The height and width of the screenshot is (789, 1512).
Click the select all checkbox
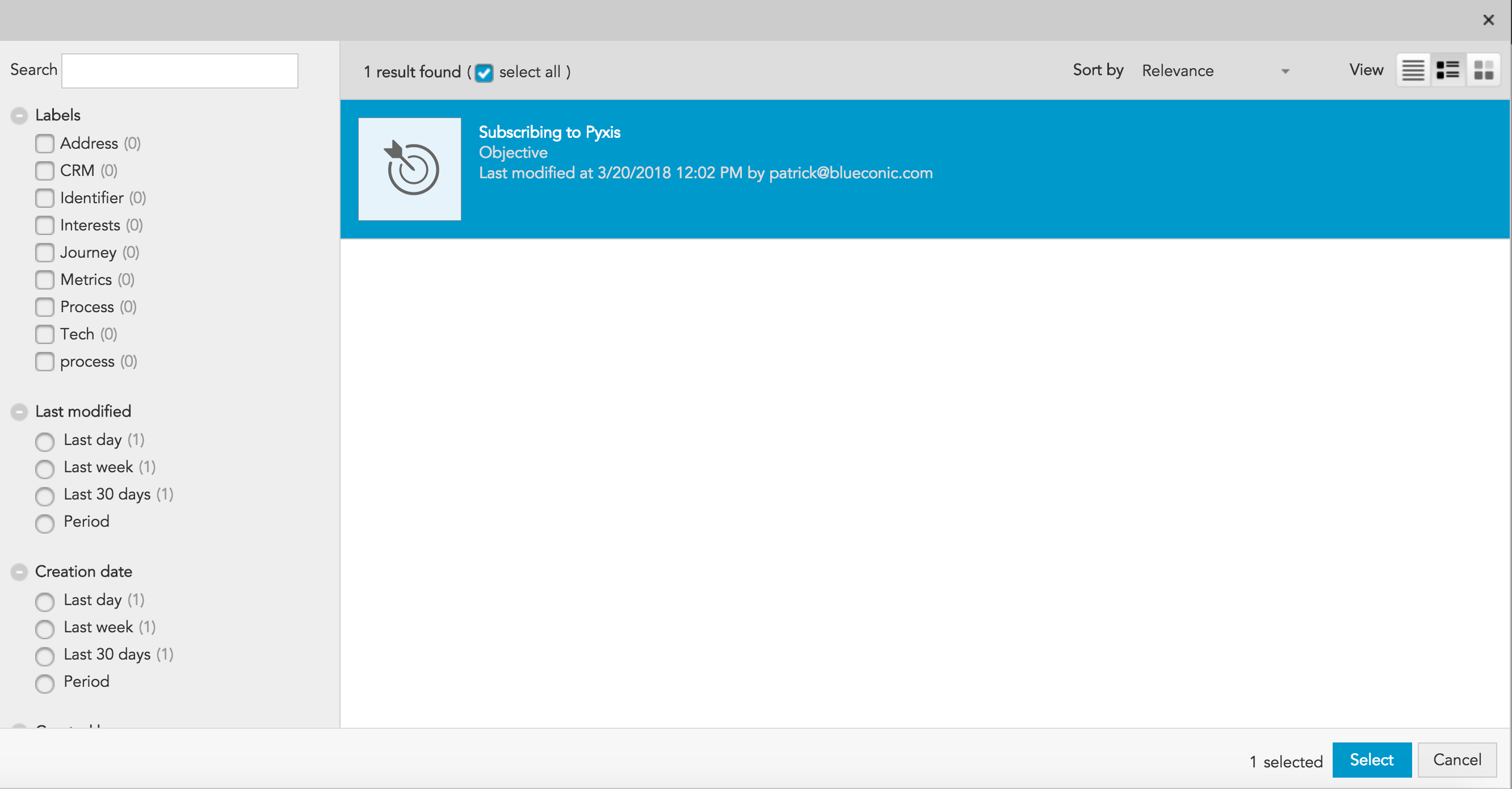point(485,71)
